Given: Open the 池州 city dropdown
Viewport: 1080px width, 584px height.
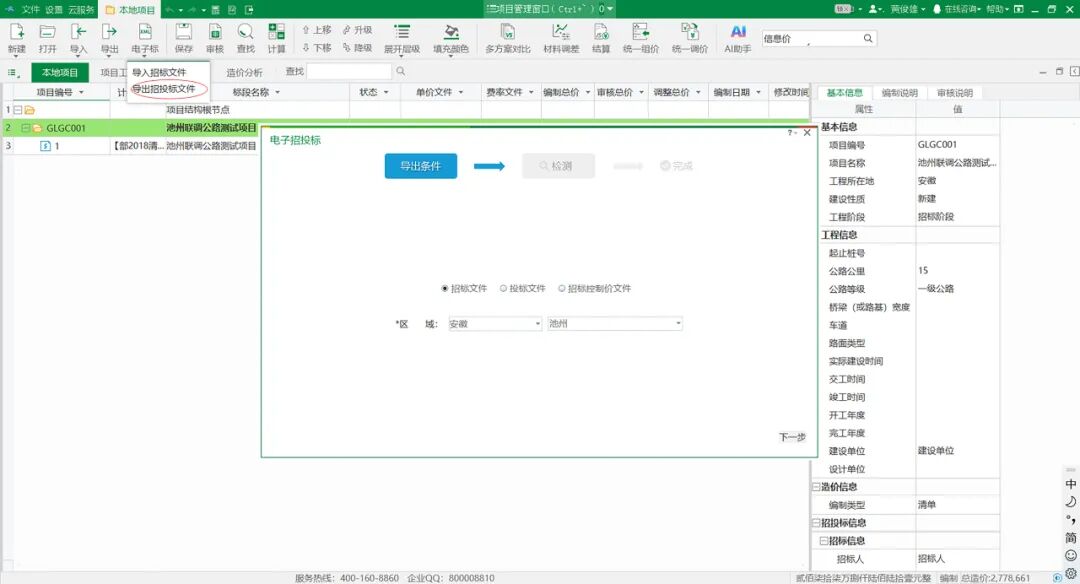Looking at the screenshot, I should pyautogui.click(x=614, y=324).
